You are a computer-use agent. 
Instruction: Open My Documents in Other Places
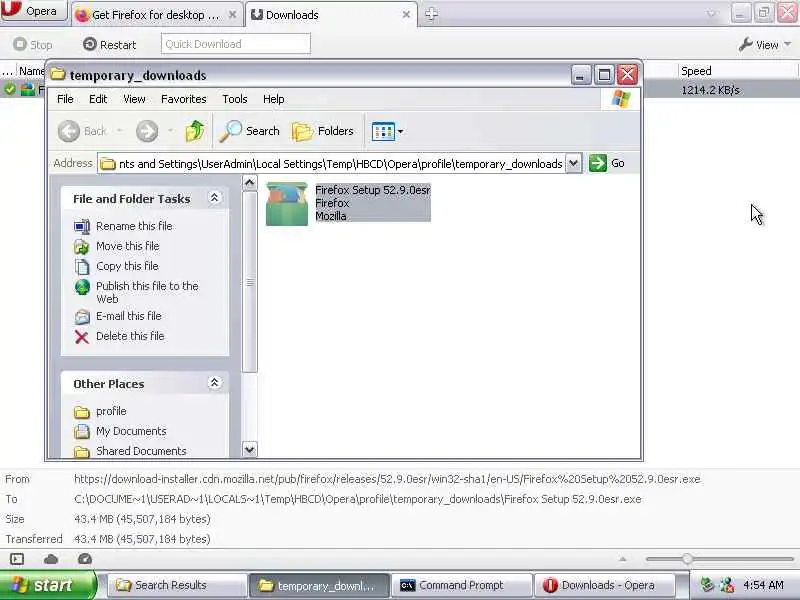tap(131, 431)
